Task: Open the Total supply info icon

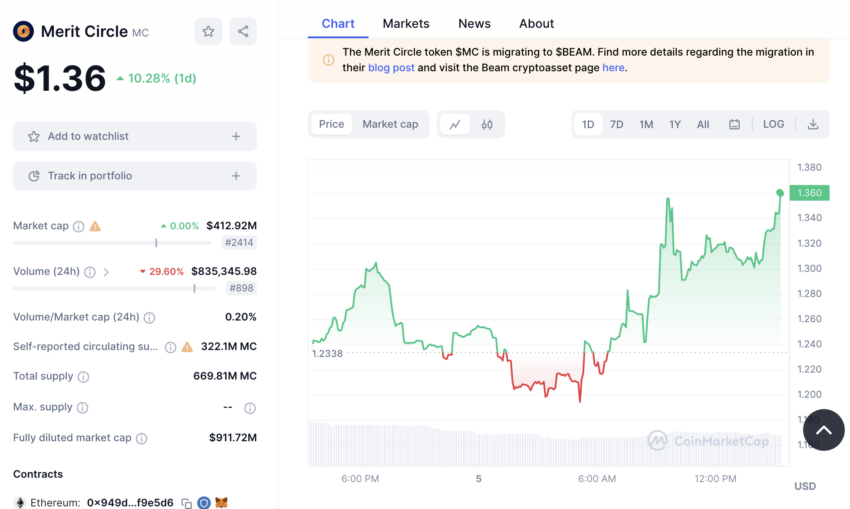Action: pos(83,377)
